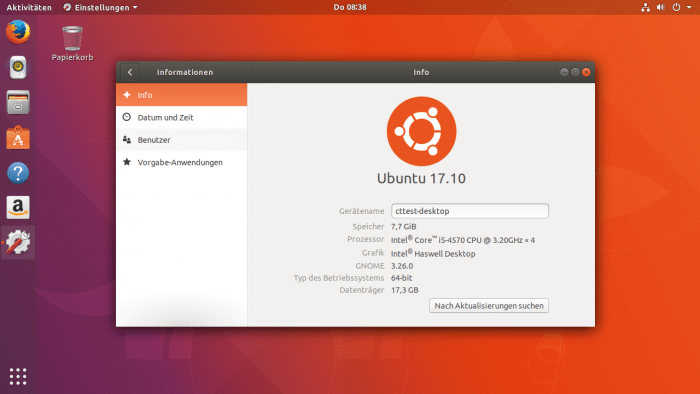Go back with the header arrow button
Screen dimensions: 700x394
click(130, 72)
